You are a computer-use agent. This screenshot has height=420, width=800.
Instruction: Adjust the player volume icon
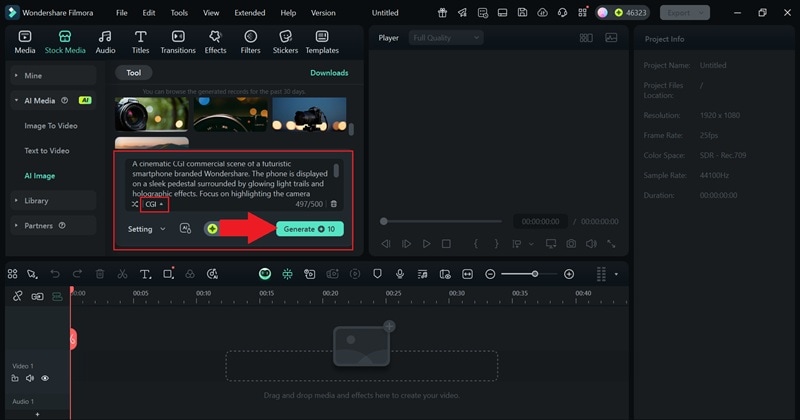pos(591,244)
